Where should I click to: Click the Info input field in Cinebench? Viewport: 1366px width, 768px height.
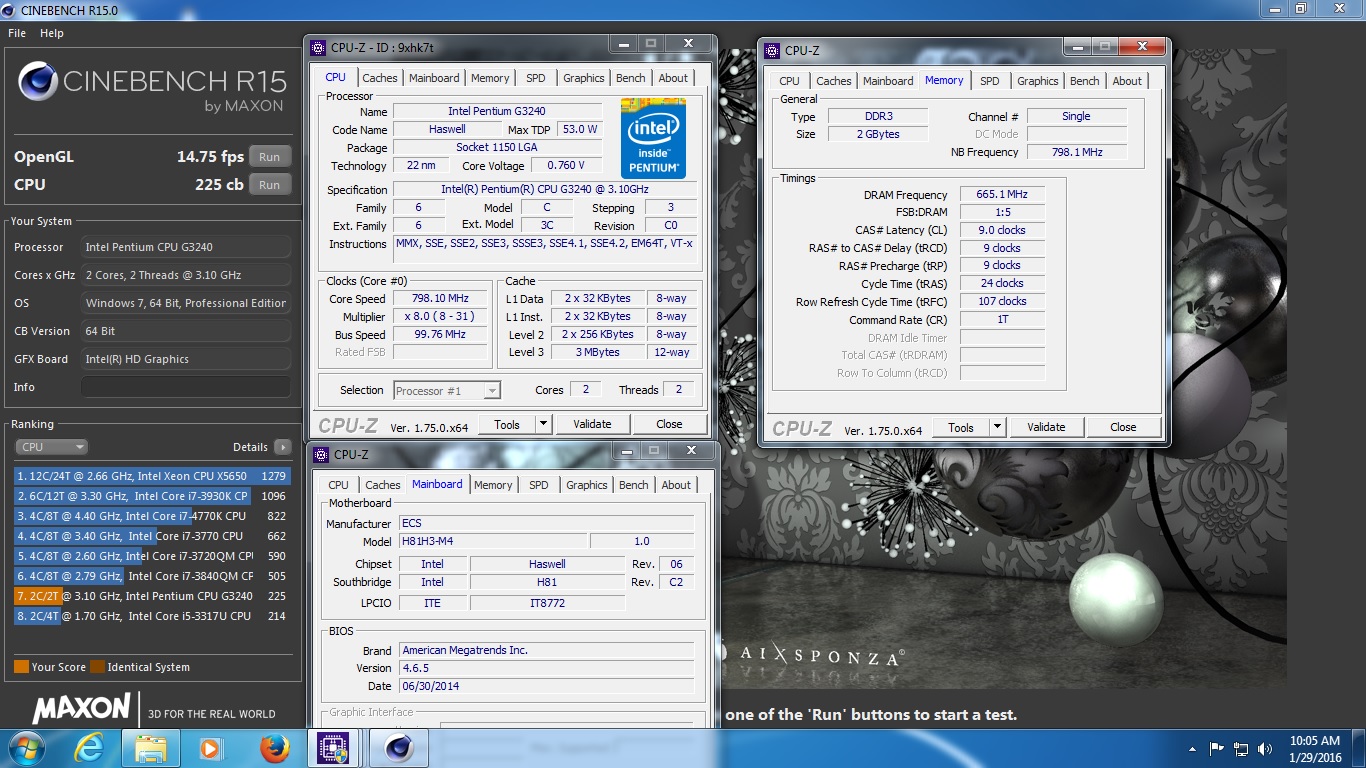pyautogui.click(x=186, y=387)
